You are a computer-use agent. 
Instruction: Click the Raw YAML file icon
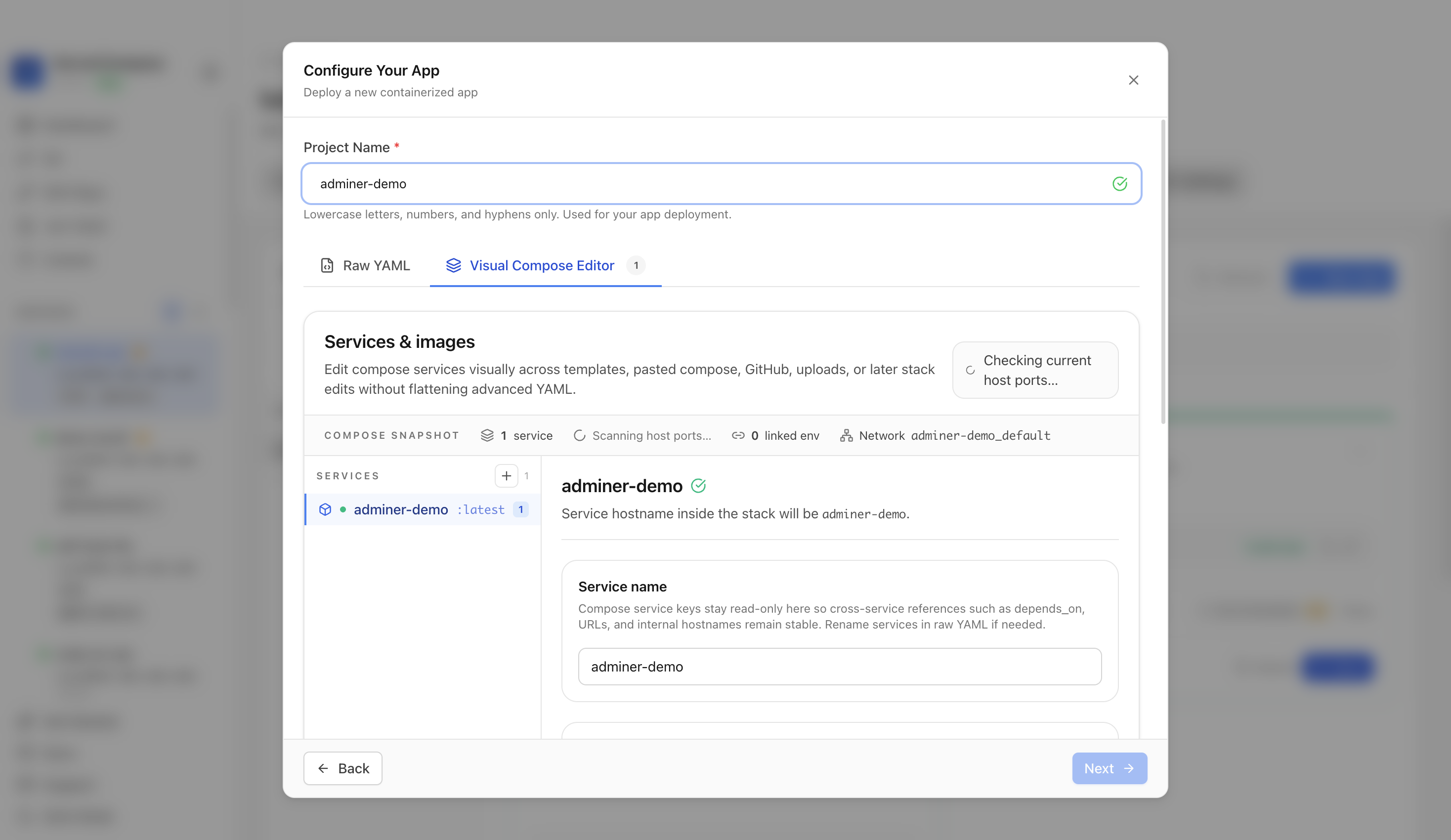click(327, 265)
